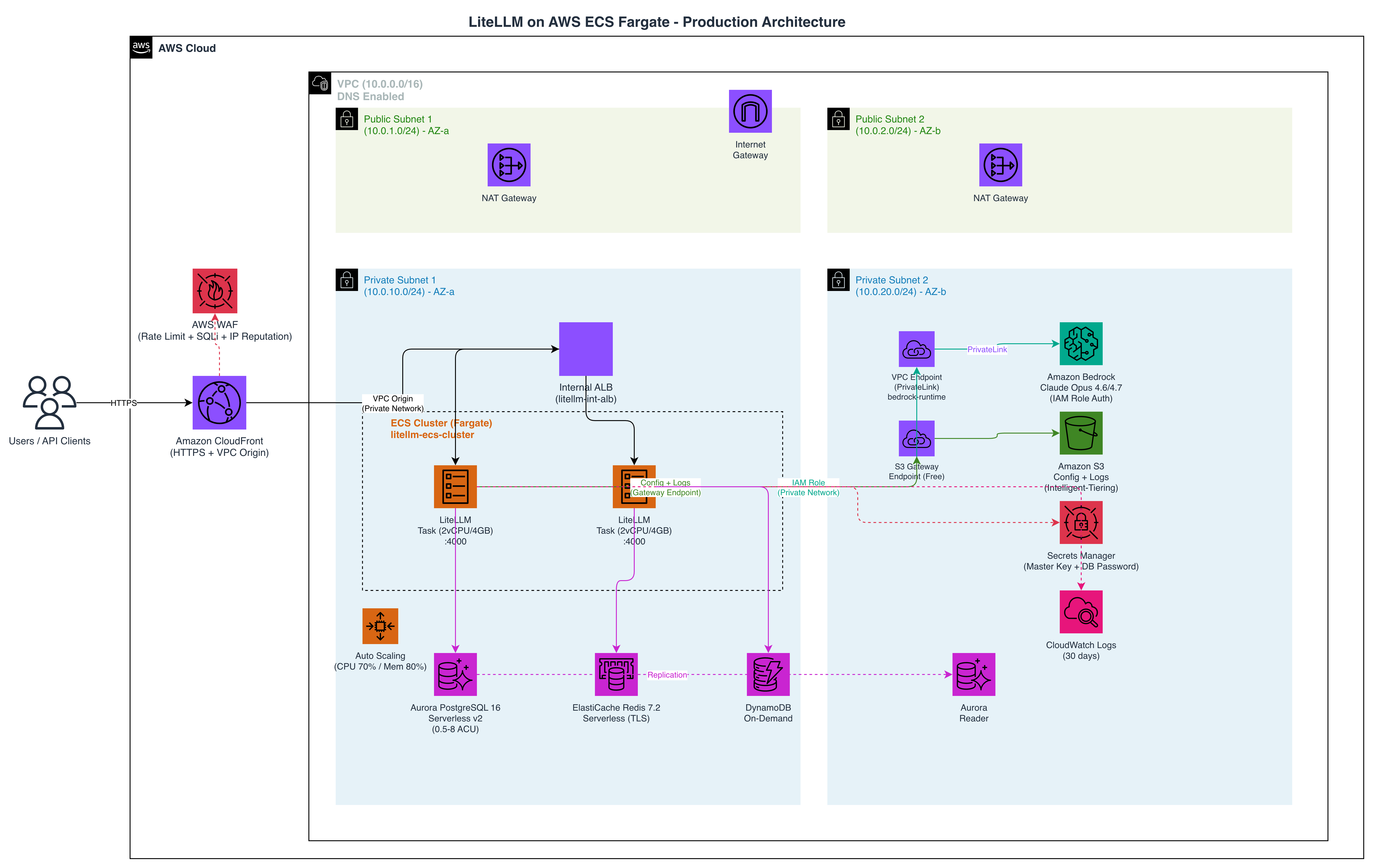This screenshot has height=868, width=1374.
Task: Select the NAT Gateway icon in Public Subnet 1
Action: 508,165
